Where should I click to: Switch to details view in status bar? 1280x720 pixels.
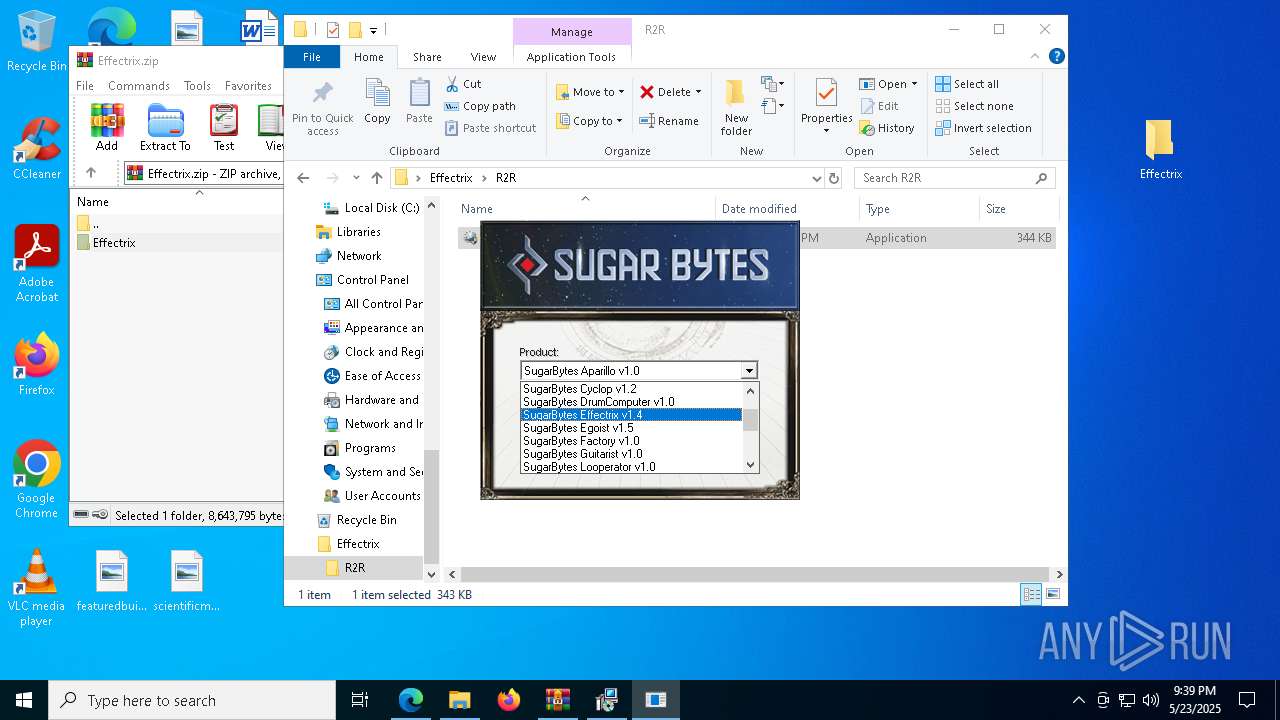[1031, 594]
